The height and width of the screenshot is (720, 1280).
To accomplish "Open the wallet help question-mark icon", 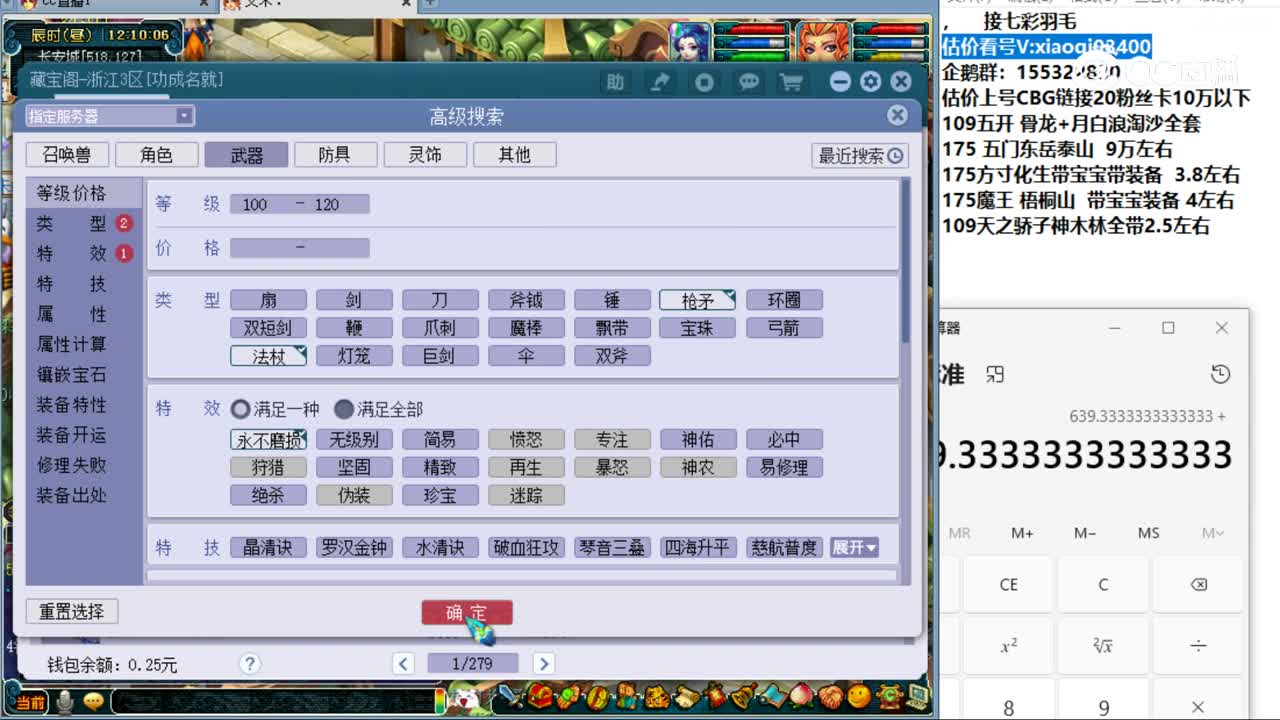I will click(250, 663).
